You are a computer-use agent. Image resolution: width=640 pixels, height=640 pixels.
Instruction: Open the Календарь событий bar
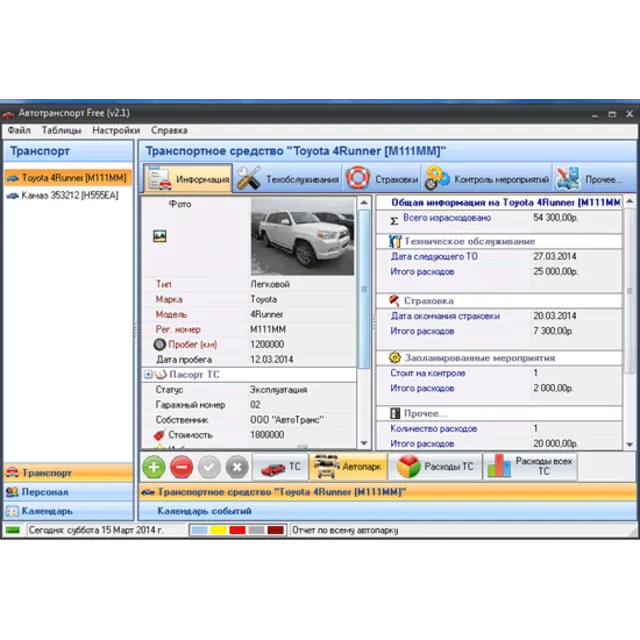click(x=387, y=511)
